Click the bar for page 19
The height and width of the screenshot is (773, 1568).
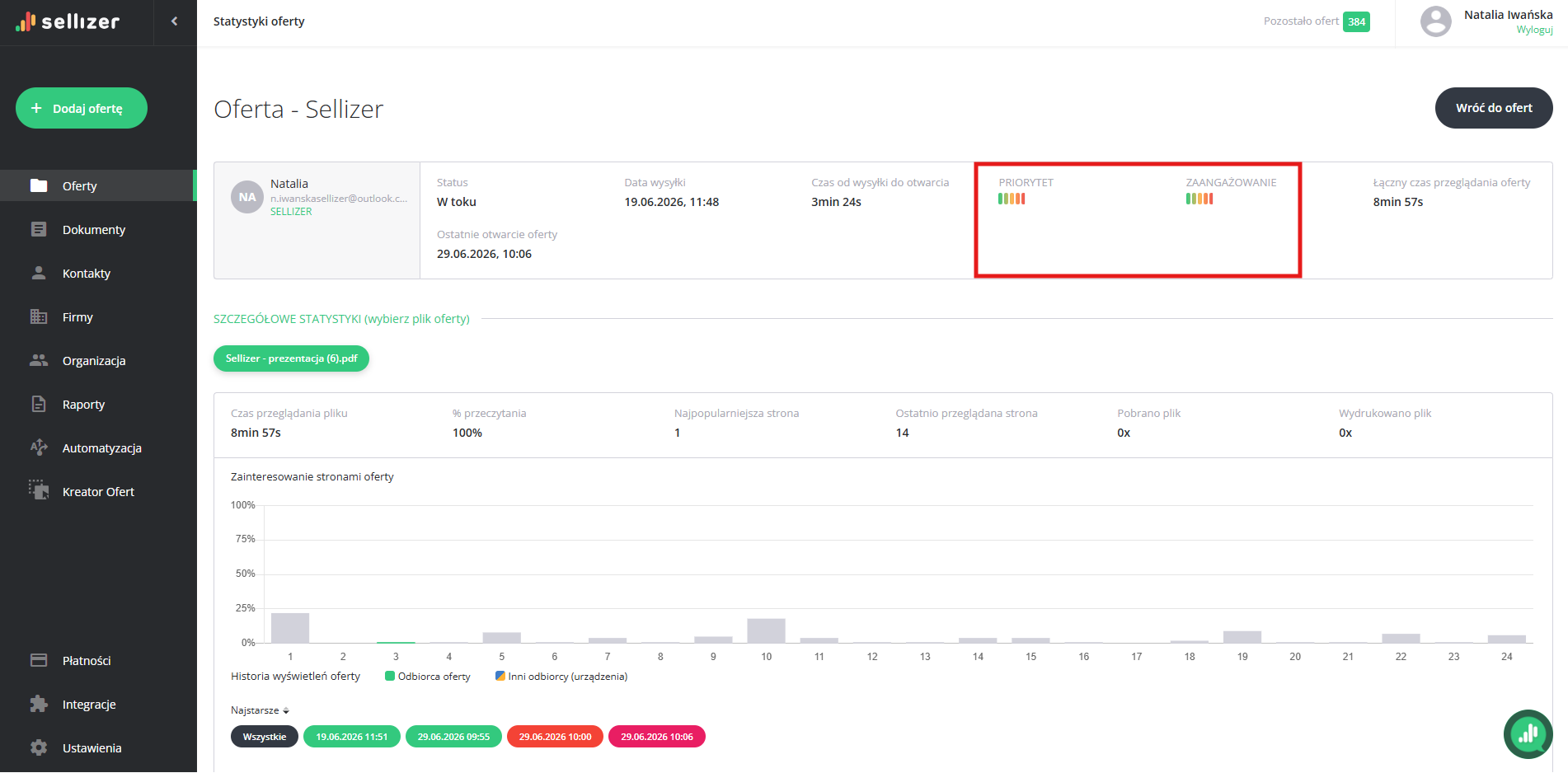pos(1242,637)
